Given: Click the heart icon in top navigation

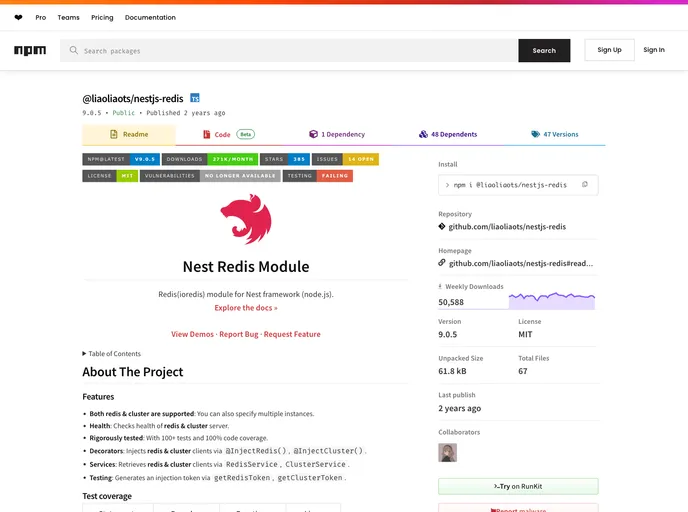Looking at the screenshot, I should click(18, 18).
